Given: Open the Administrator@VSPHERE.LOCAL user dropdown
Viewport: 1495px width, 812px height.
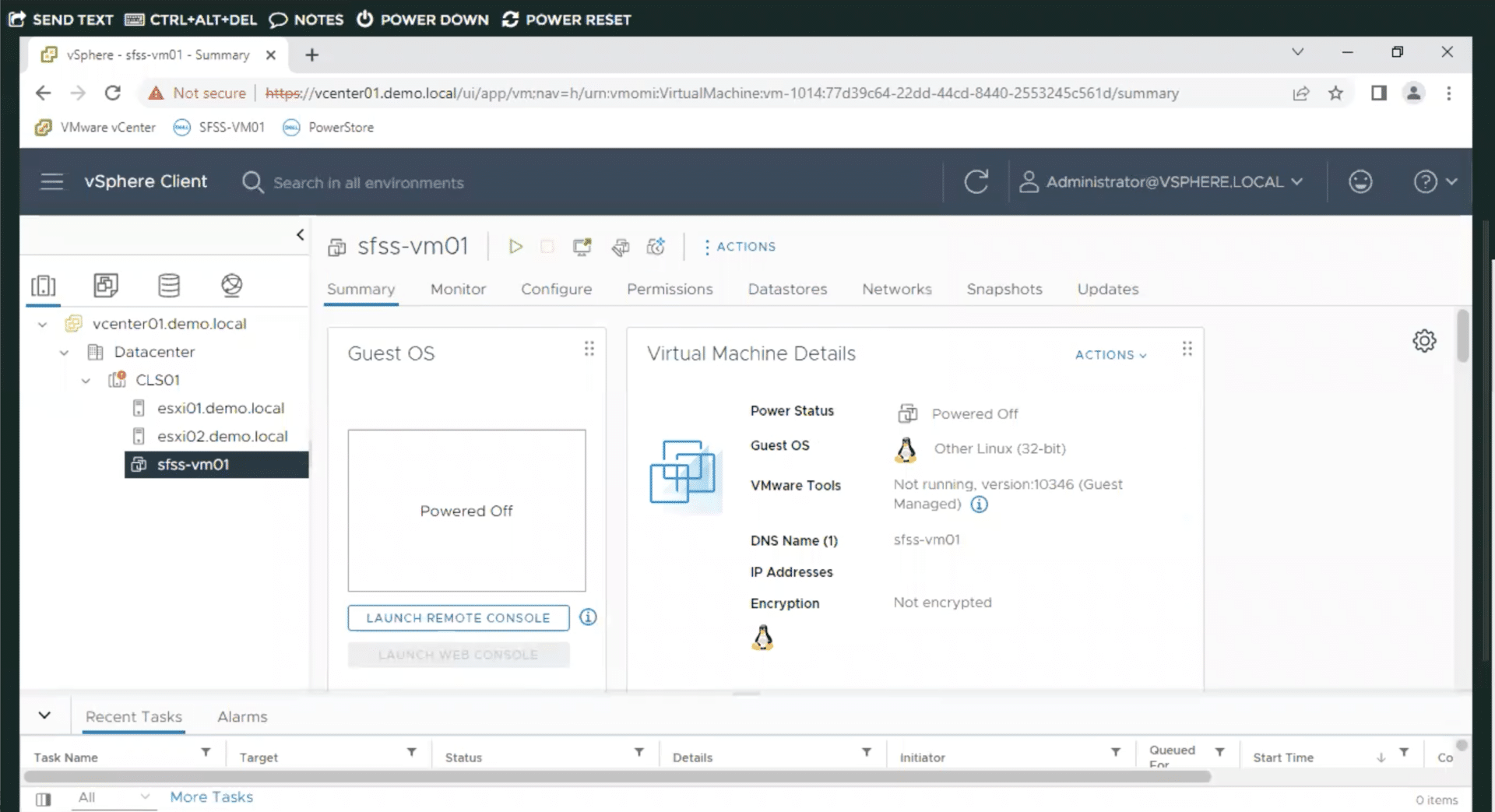Looking at the screenshot, I should tap(1161, 182).
